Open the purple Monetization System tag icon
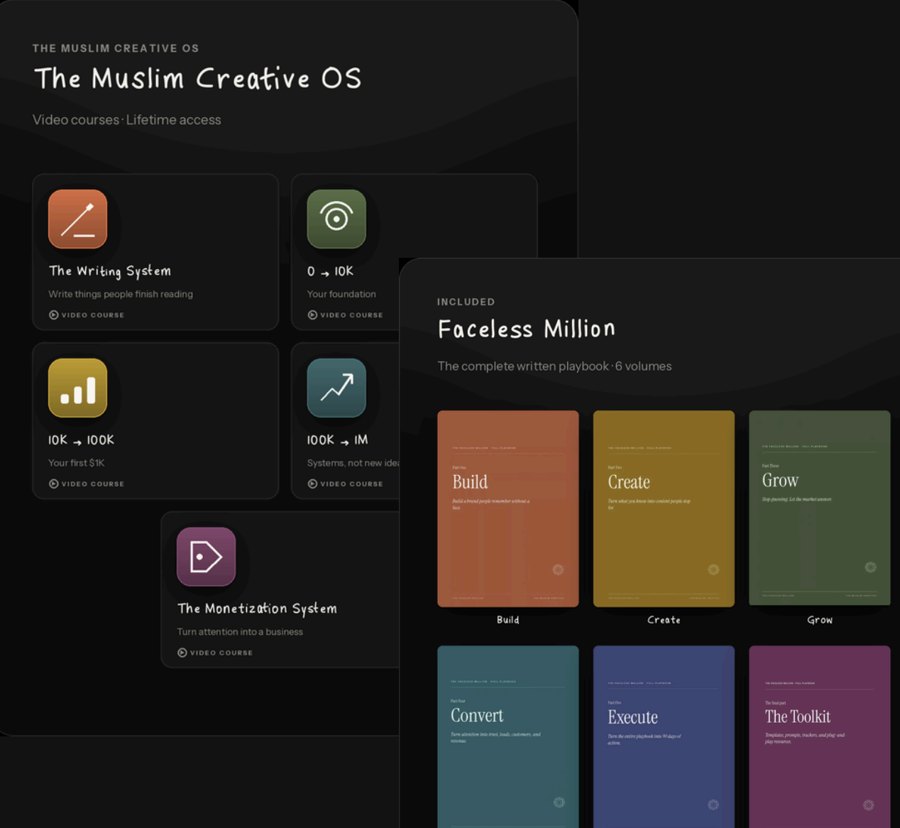Image resolution: width=900 pixels, height=828 pixels. coord(206,557)
